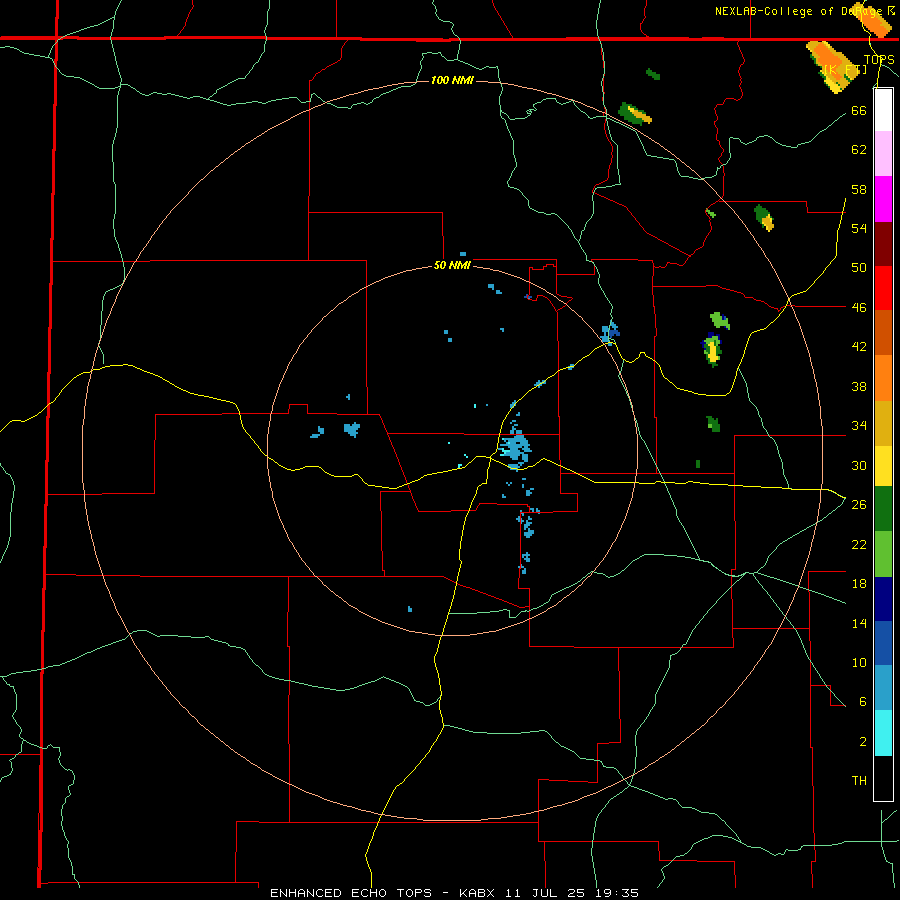Click the '42' legend value
Screen dimensions: 900x900
(x=859, y=347)
